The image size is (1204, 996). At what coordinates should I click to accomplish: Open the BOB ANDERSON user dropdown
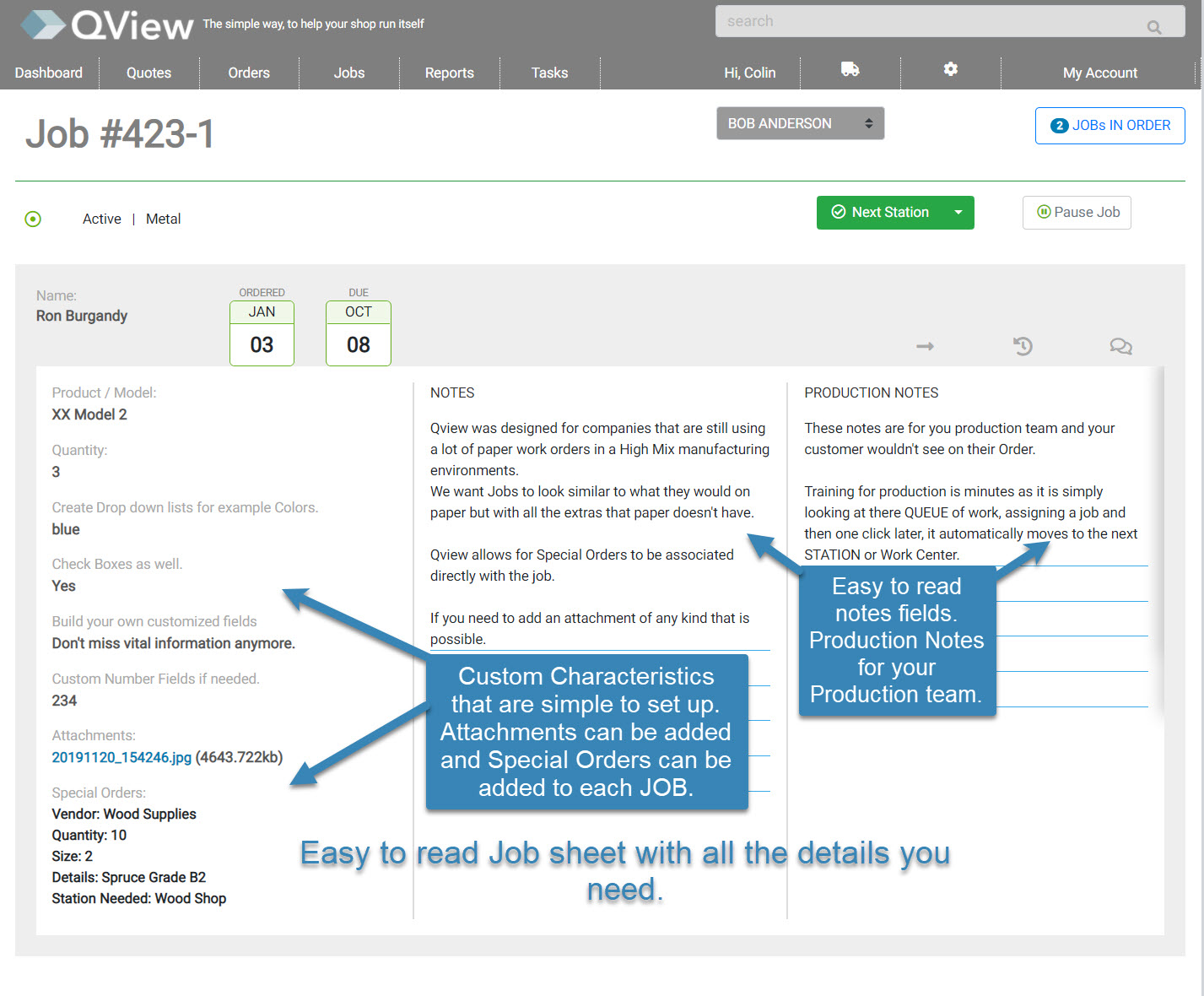point(800,123)
